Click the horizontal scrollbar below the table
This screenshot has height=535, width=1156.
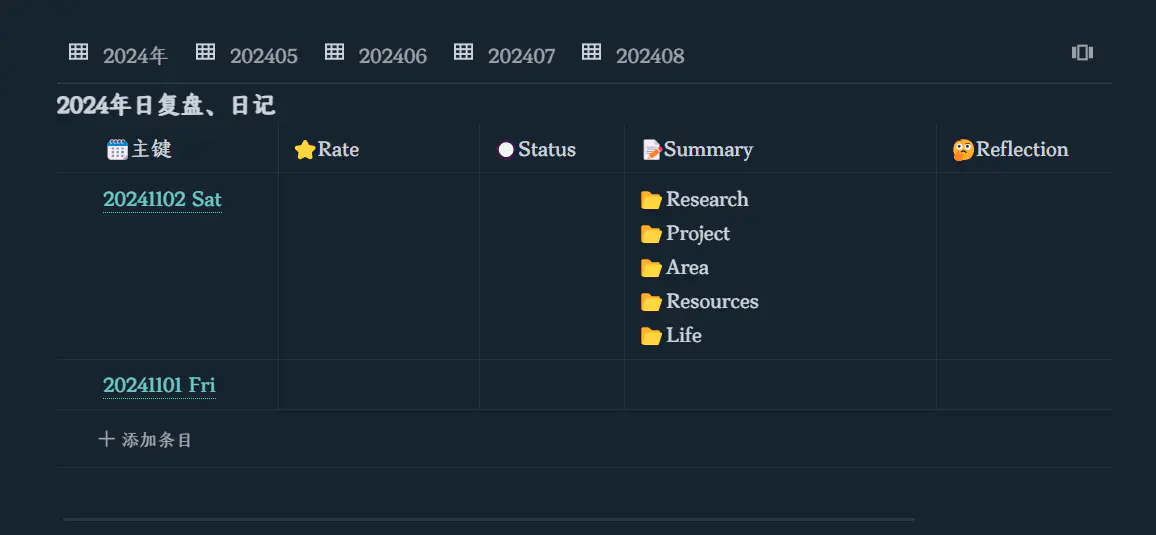pos(488,520)
